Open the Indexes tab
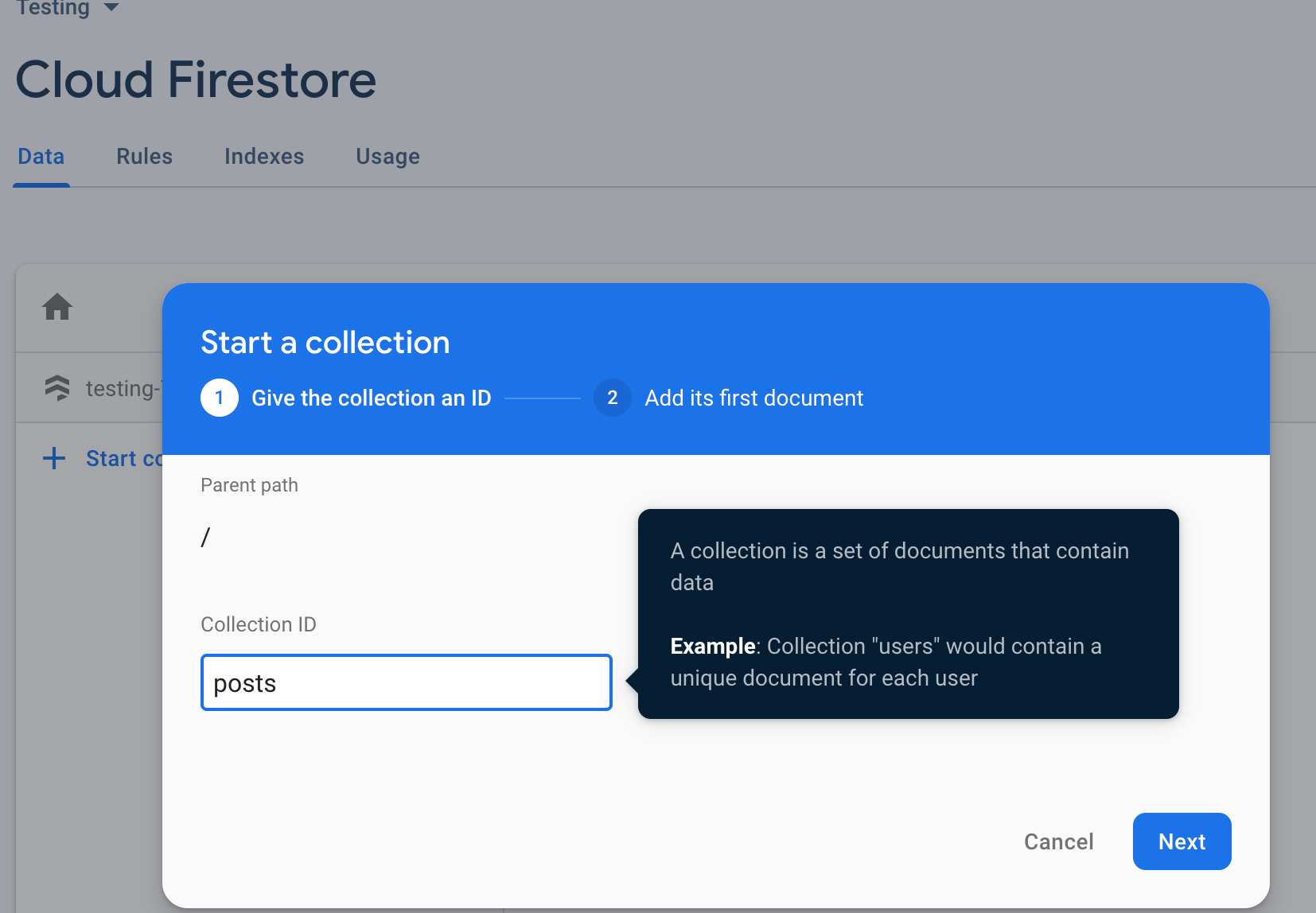 tap(264, 157)
